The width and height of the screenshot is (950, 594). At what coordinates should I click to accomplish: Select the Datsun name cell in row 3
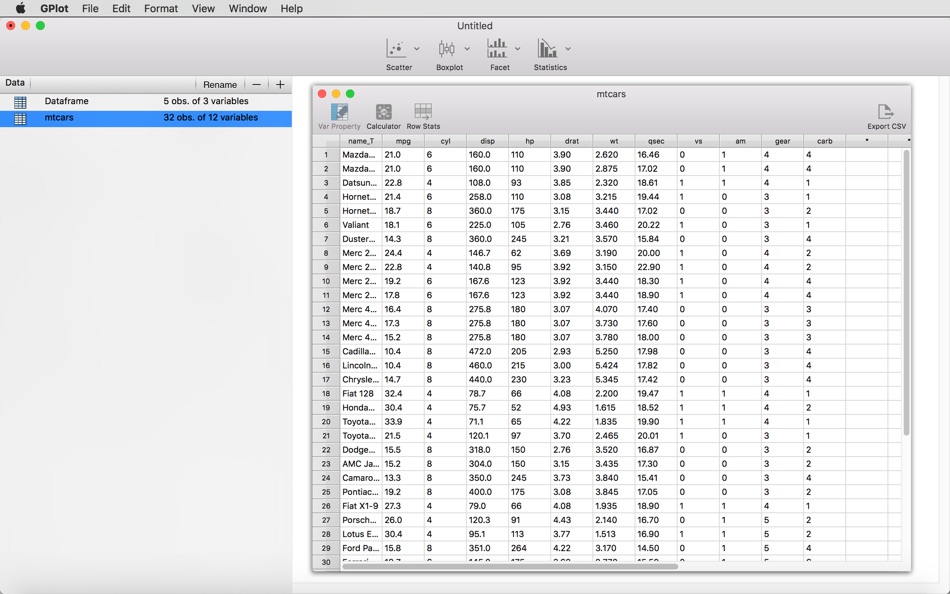tap(361, 183)
